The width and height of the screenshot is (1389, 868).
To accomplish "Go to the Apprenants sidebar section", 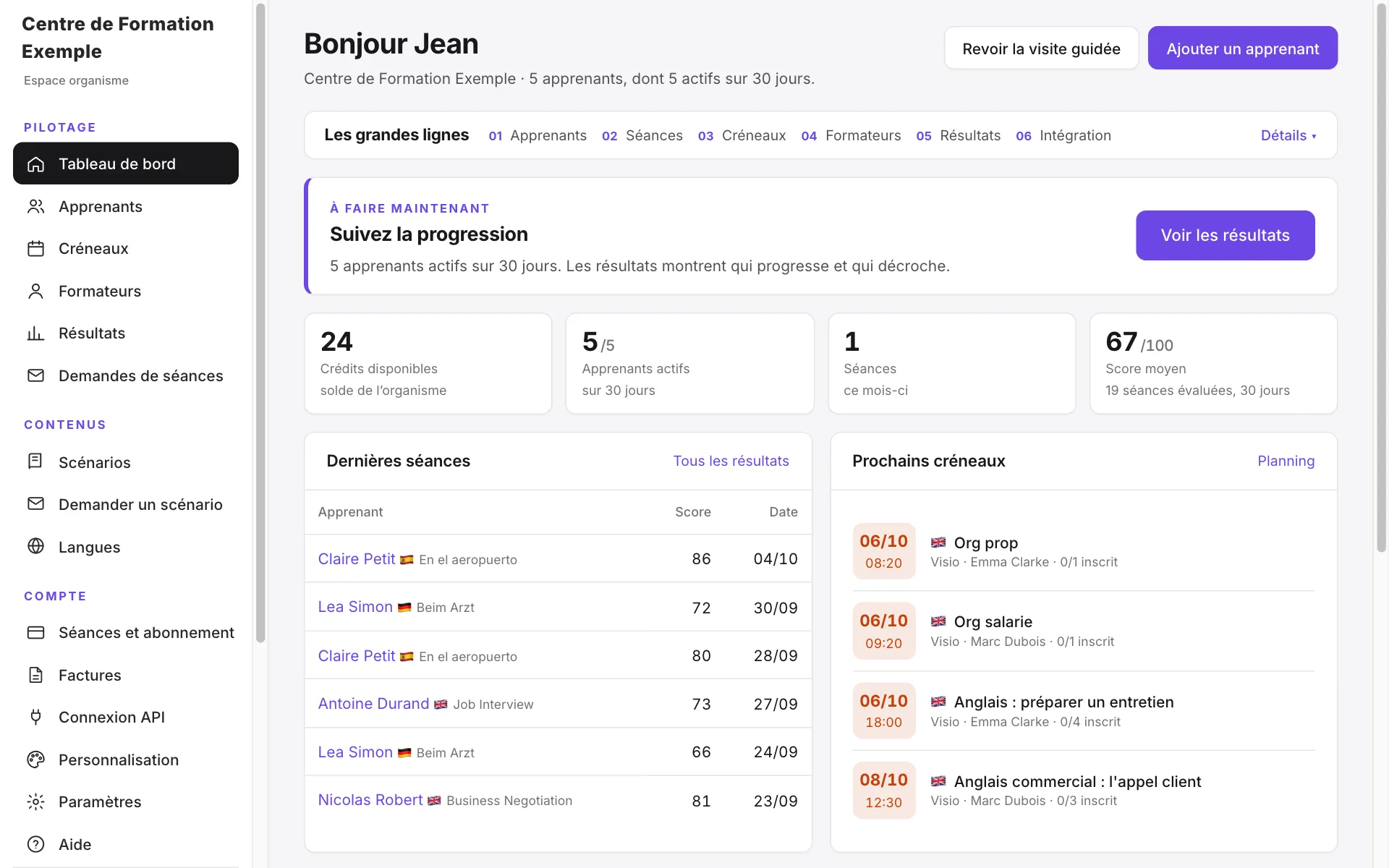I will click(x=126, y=206).
